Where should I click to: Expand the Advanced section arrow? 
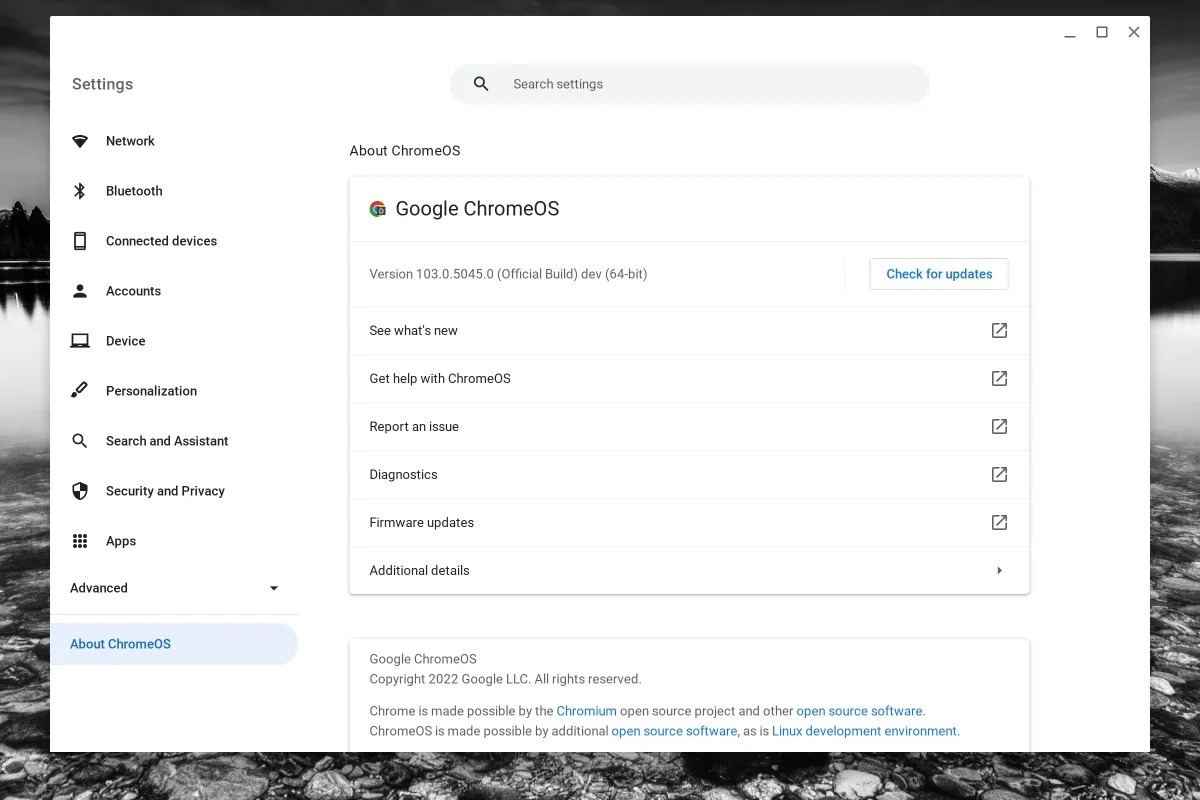(x=274, y=588)
